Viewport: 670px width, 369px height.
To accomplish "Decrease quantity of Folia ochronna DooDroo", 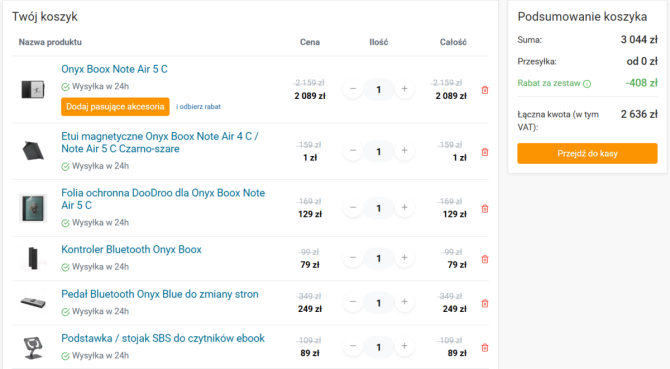I will point(353,208).
